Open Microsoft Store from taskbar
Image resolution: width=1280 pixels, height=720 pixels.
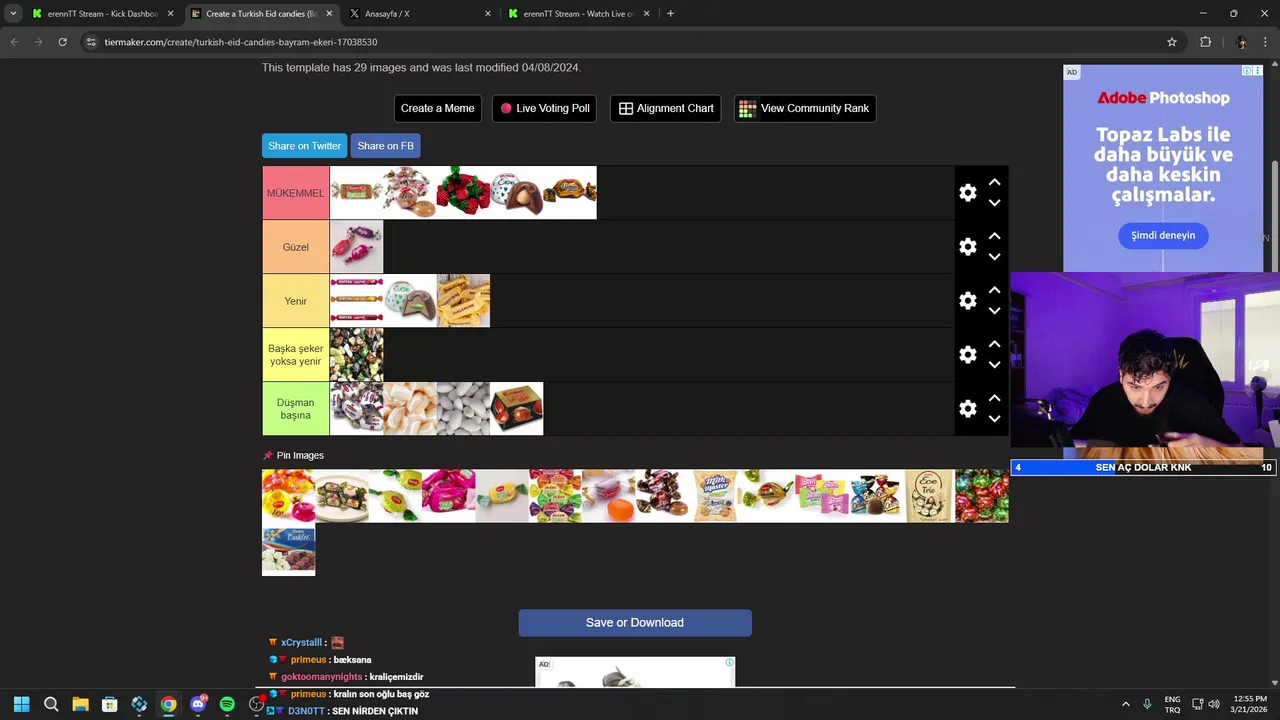110,704
